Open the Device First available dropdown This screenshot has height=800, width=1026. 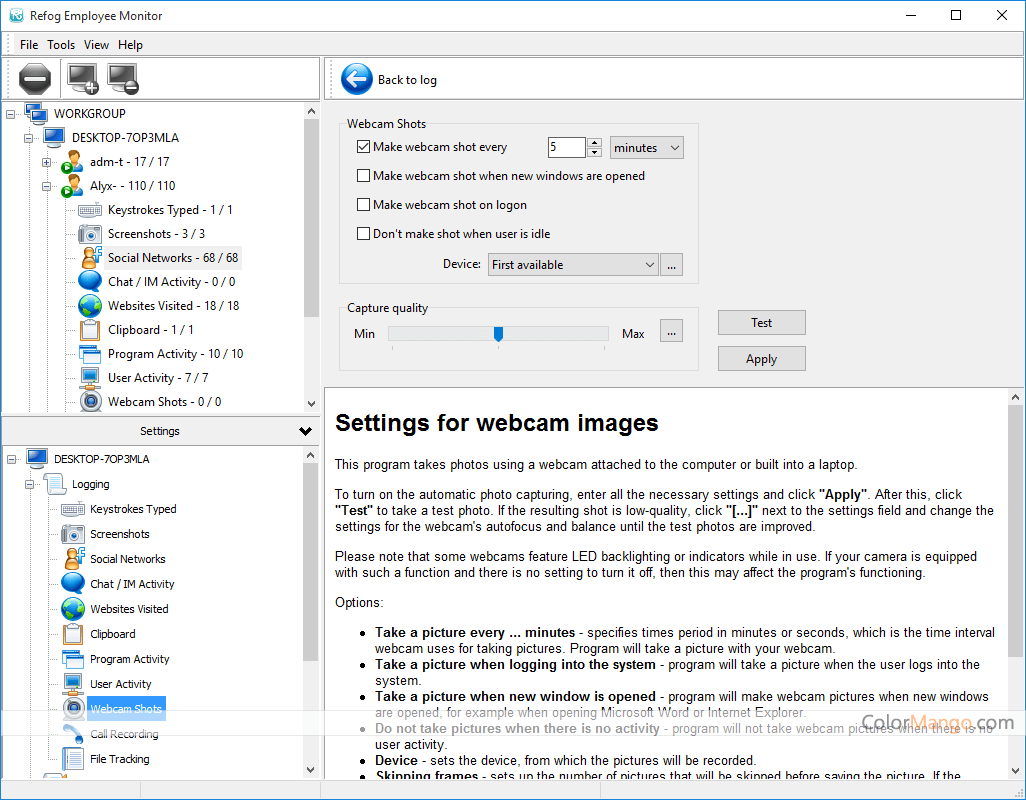pos(573,265)
